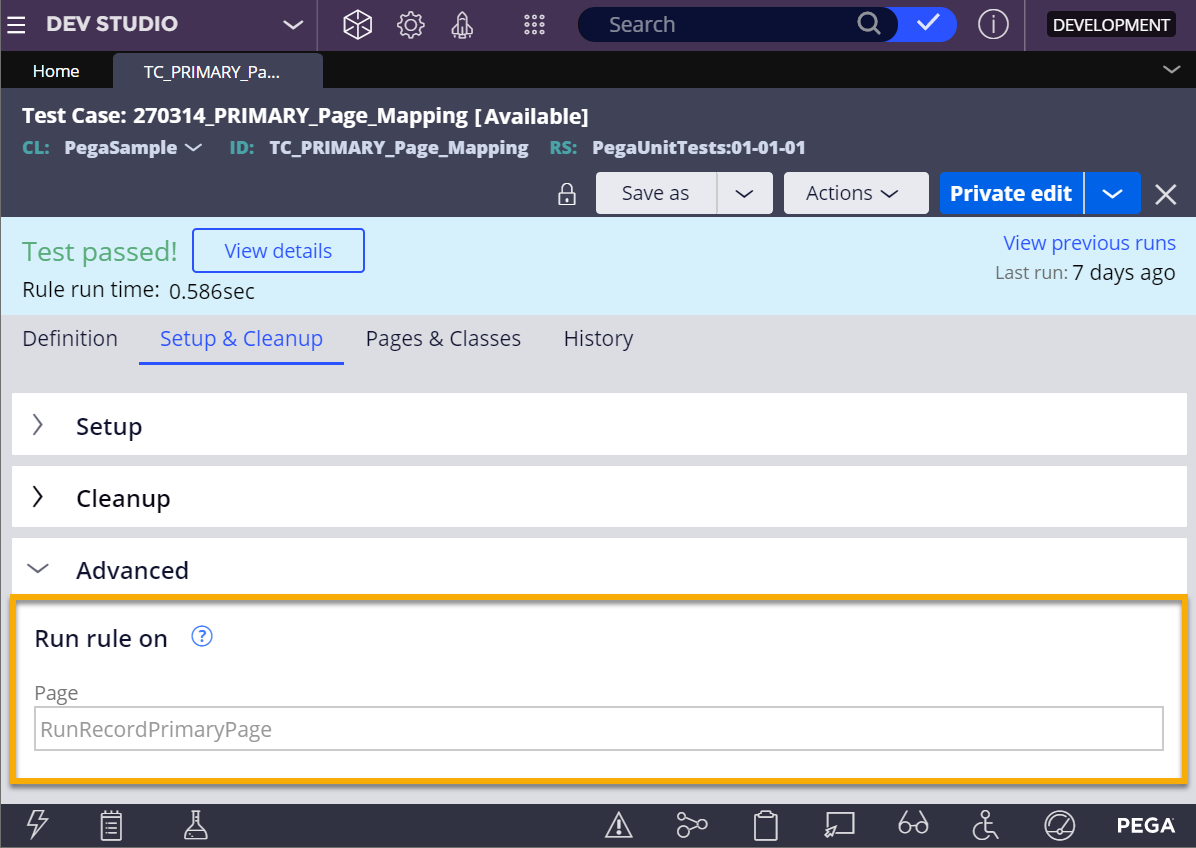Click the Page input field
This screenshot has width=1196, height=848.
click(599, 729)
